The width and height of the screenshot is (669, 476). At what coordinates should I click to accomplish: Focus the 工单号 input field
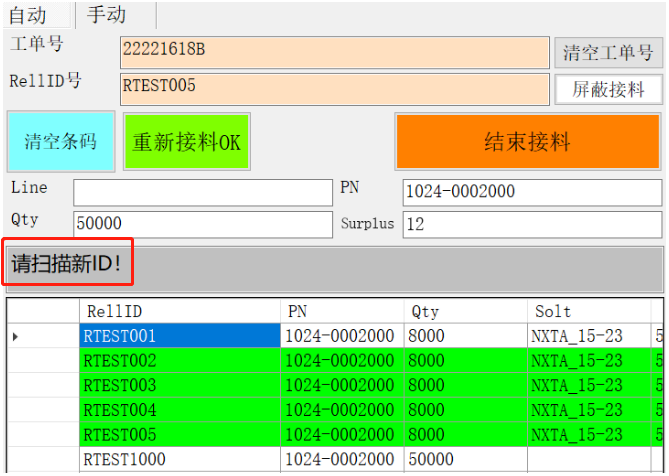334,52
